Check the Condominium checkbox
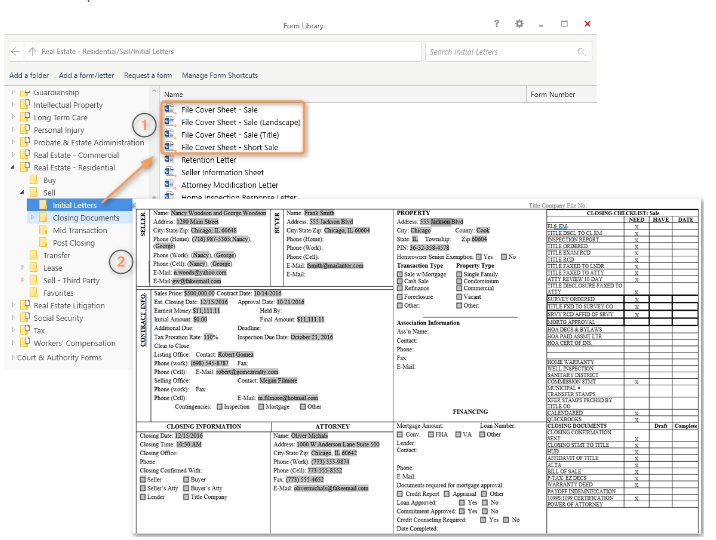716x540 pixels. [459, 281]
